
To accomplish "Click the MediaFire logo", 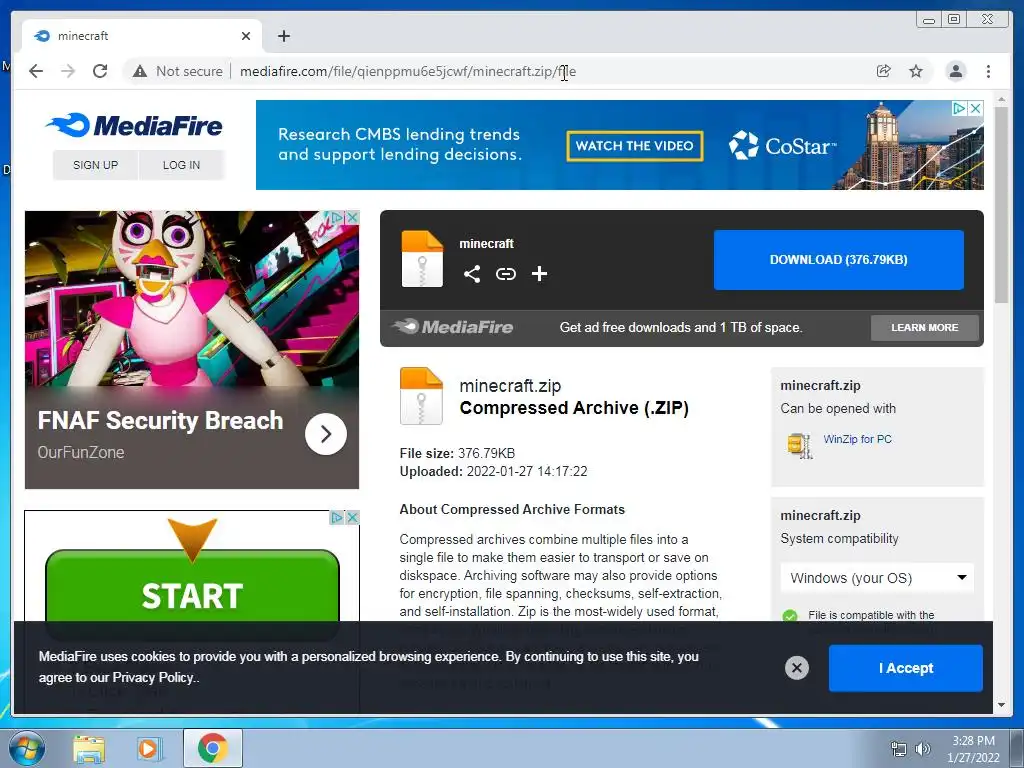I will click(135, 125).
